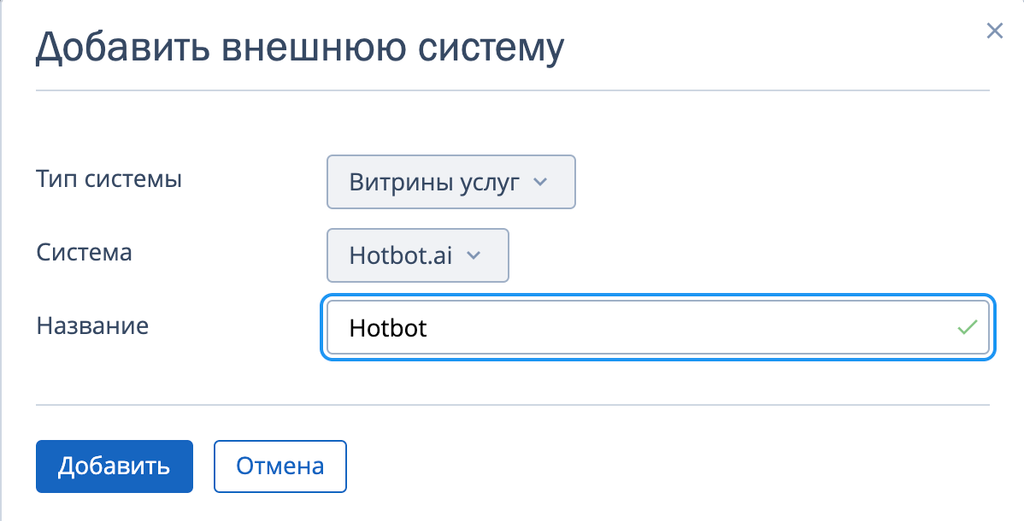The height and width of the screenshot is (521, 1024).
Task: Click the green validation checkmark icon
Action: [x=966, y=327]
